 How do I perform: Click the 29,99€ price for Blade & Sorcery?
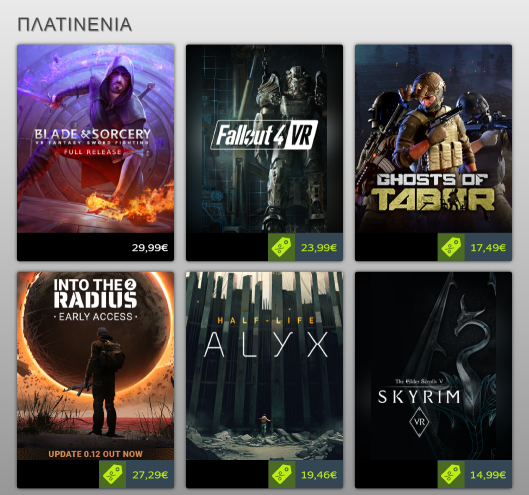150,248
